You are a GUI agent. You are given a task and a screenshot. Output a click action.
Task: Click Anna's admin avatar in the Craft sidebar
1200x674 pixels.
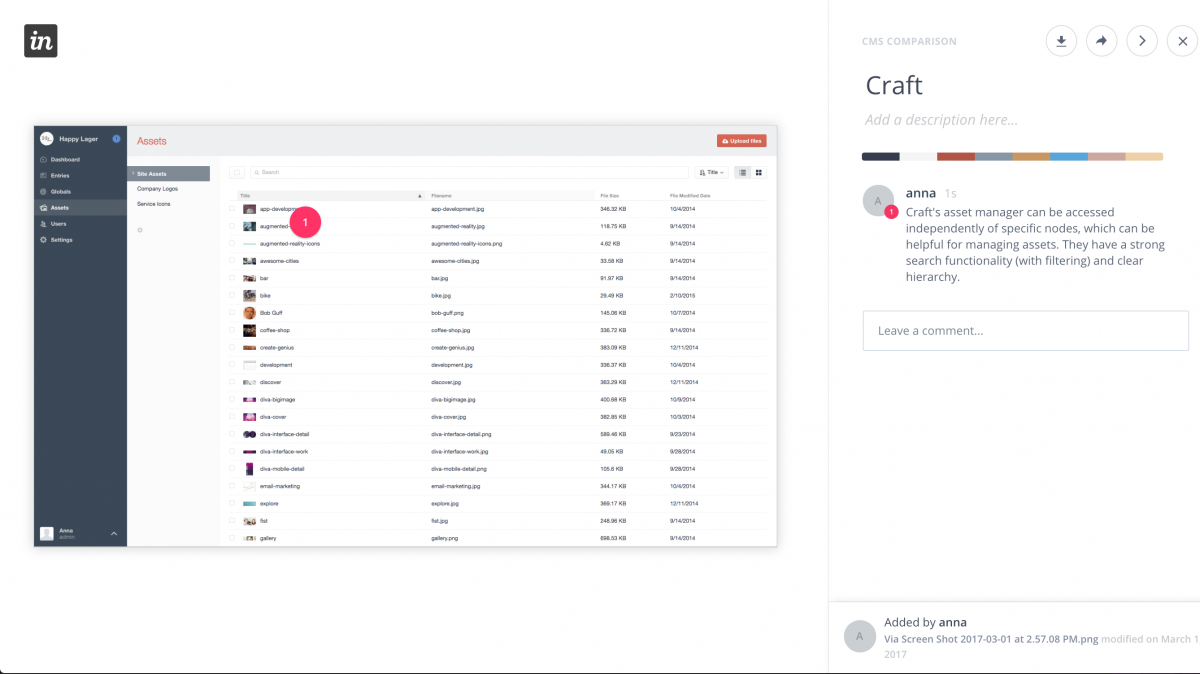click(x=46, y=533)
